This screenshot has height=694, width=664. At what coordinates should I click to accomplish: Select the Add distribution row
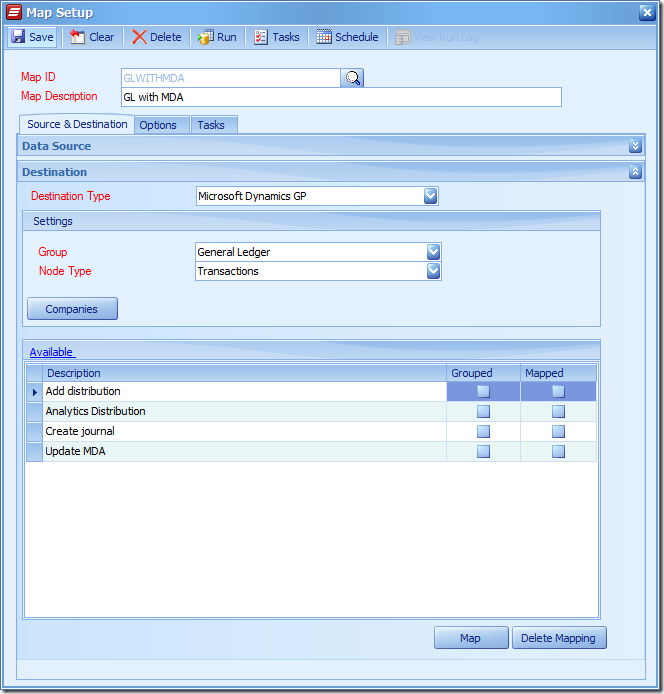click(311, 392)
